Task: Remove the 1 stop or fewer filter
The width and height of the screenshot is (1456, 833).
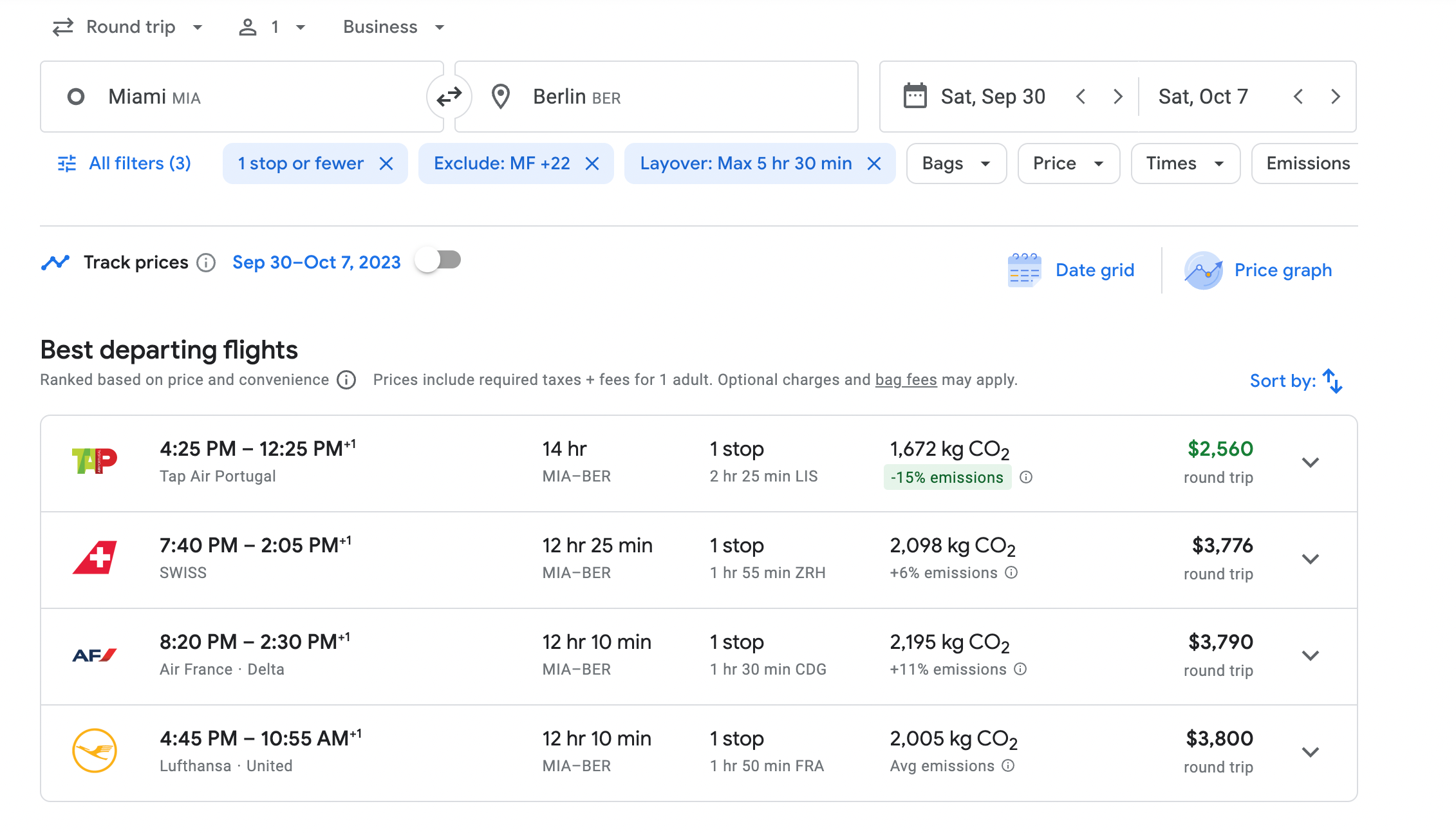Action: point(386,164)
